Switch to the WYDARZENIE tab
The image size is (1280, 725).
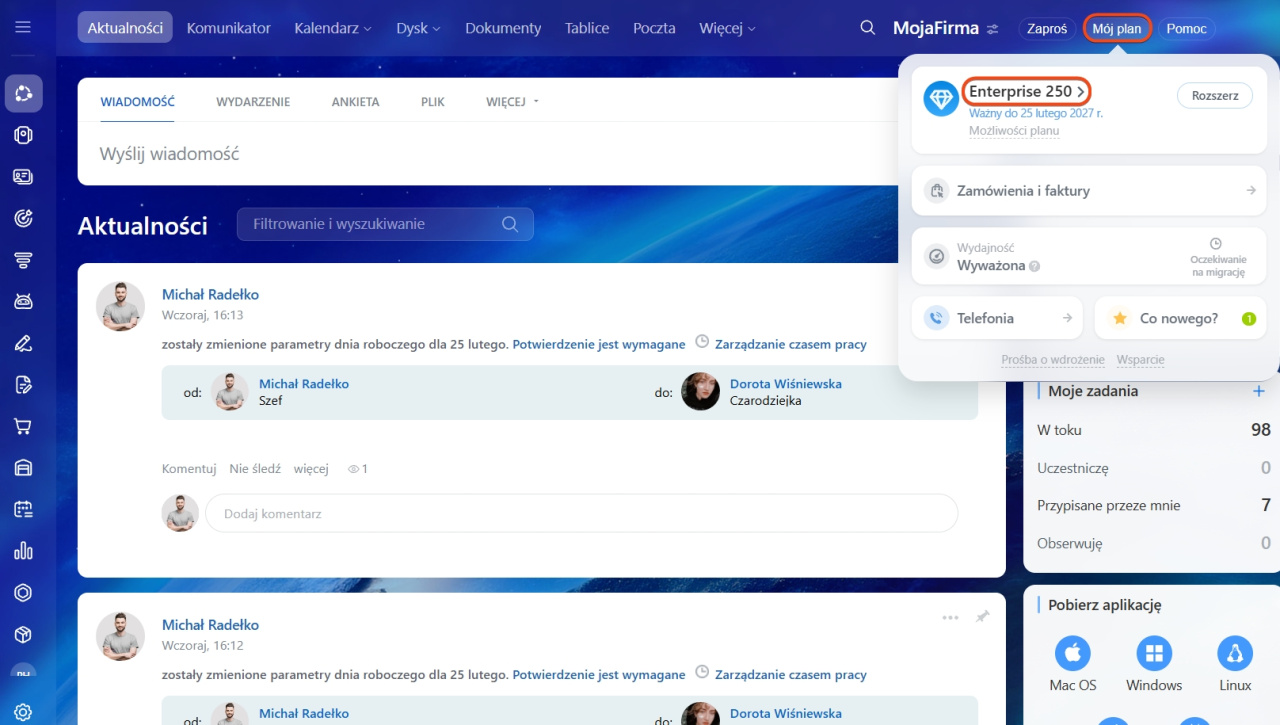pos(253,102)
